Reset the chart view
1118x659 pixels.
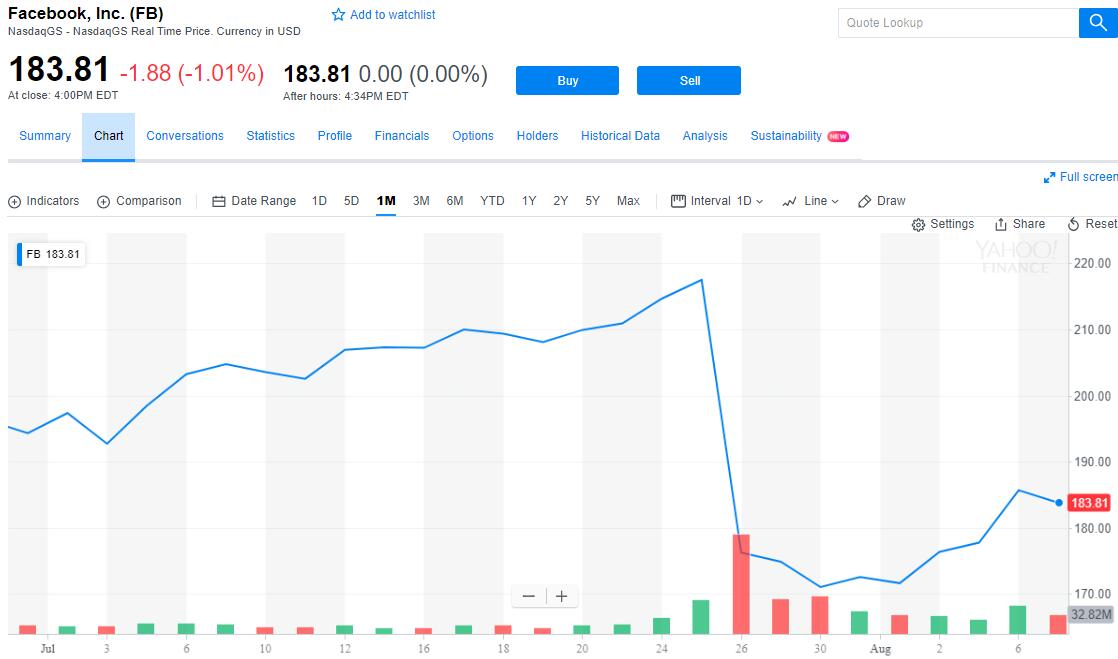1075,225
